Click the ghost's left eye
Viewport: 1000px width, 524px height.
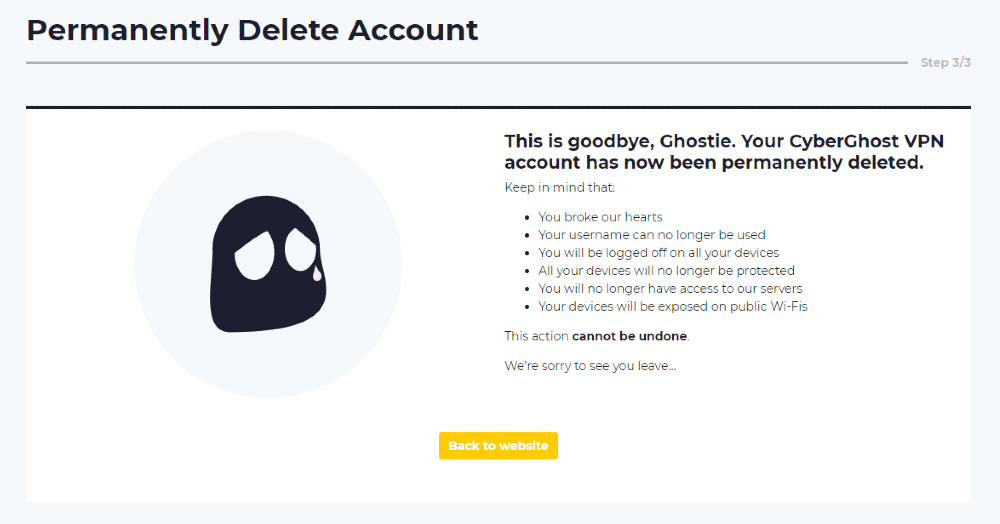tap(254, 256)
